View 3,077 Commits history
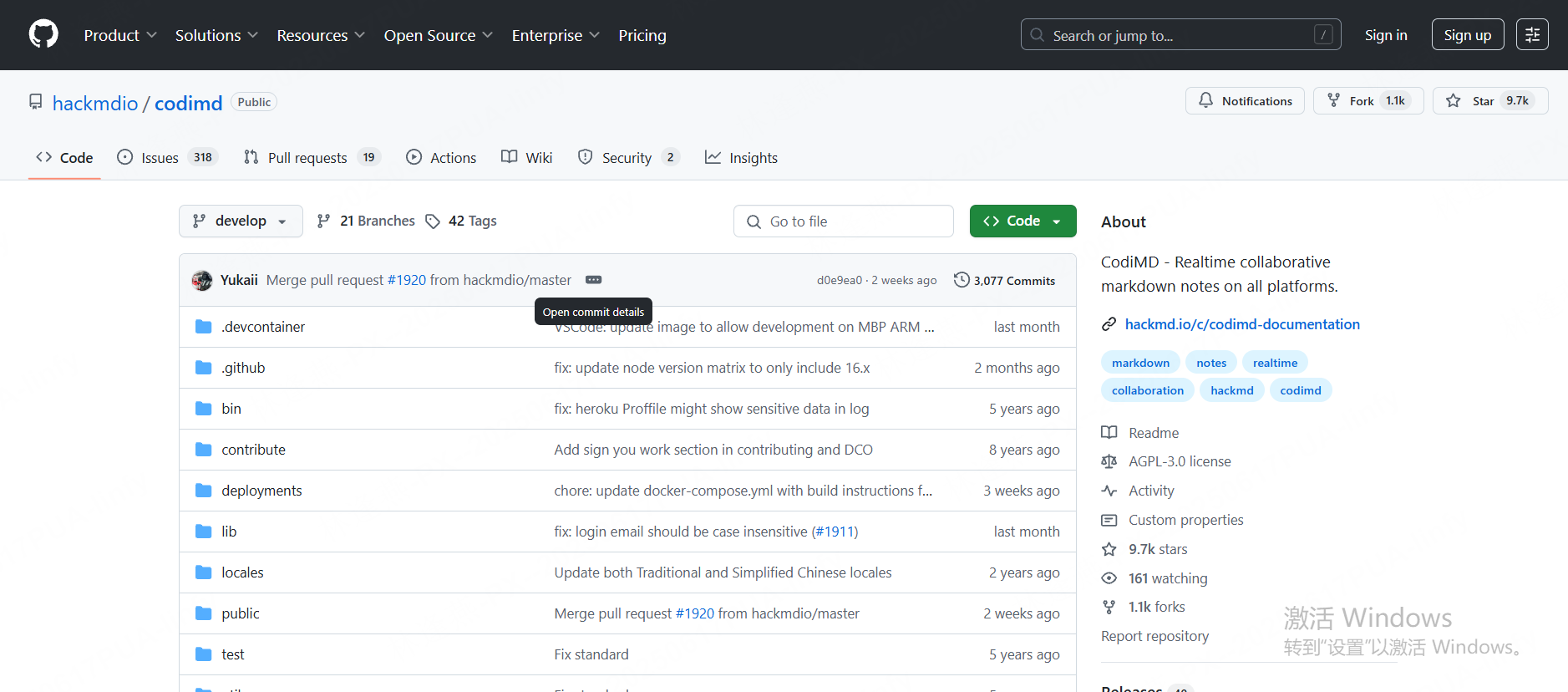The image size is (1568, 692). [1004, 281]
